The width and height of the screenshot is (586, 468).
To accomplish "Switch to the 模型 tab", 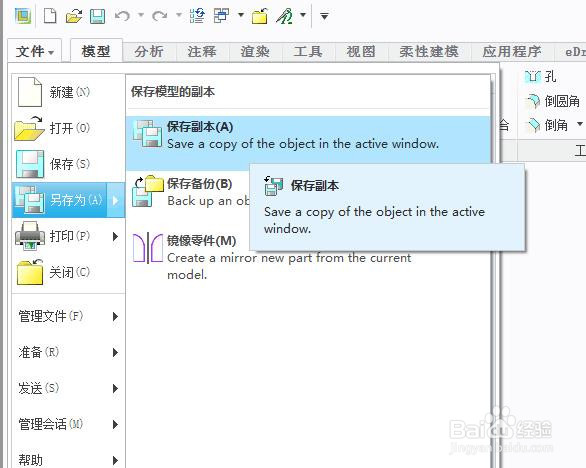I will tap(96, 51).
